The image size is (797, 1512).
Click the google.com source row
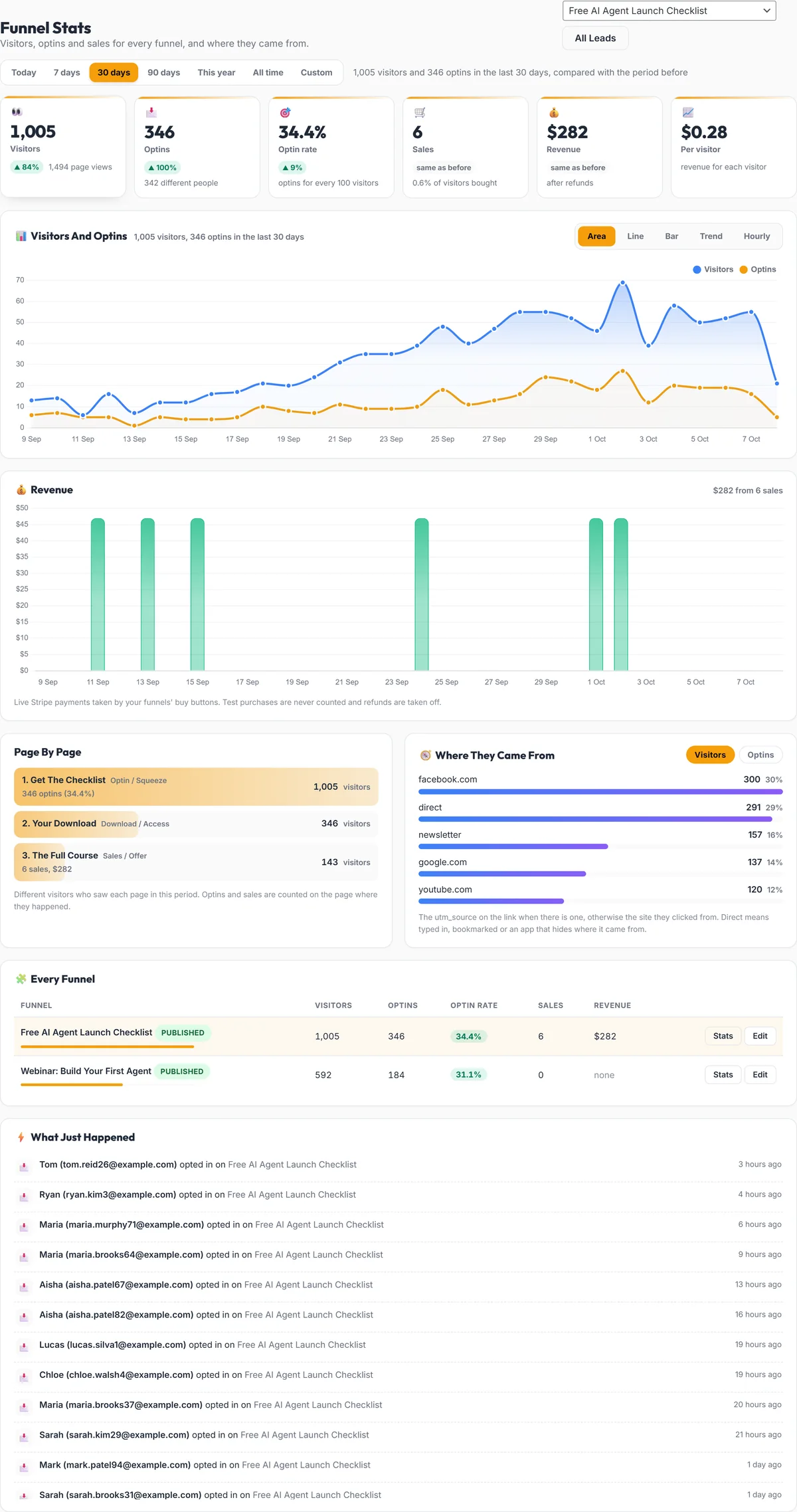point(600,867)
